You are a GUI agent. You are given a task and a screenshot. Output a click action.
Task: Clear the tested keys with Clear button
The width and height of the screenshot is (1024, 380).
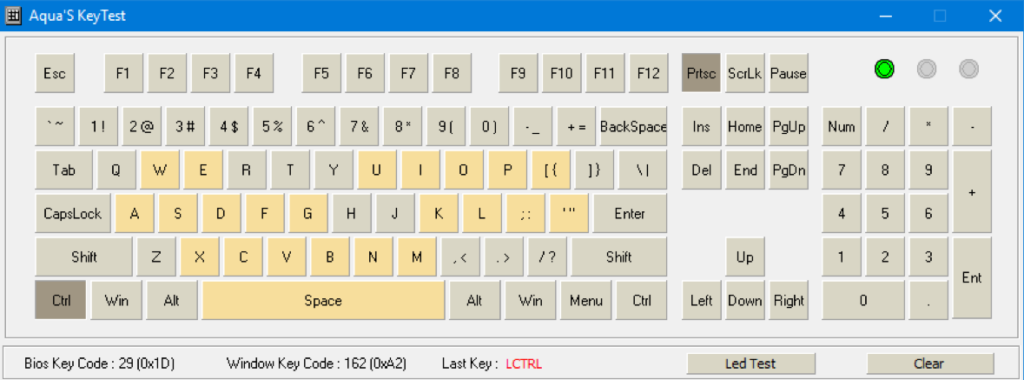tap(930, 364)
